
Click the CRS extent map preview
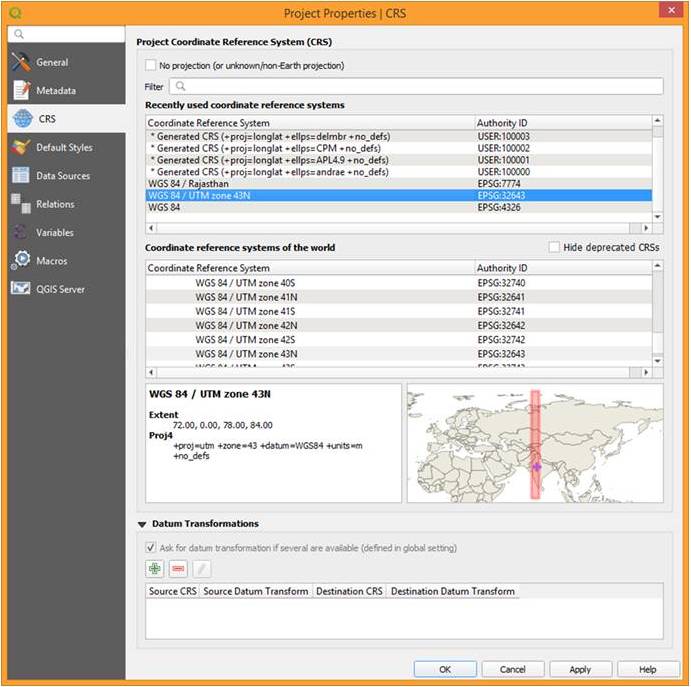[535, 443]
